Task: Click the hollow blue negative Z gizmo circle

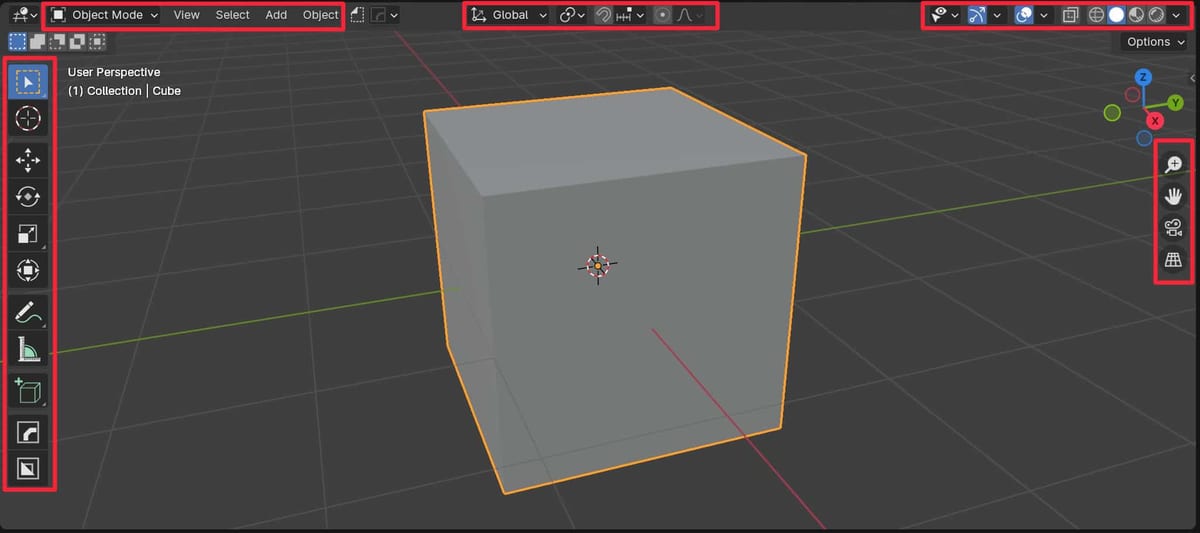Action: point(1144,138)
